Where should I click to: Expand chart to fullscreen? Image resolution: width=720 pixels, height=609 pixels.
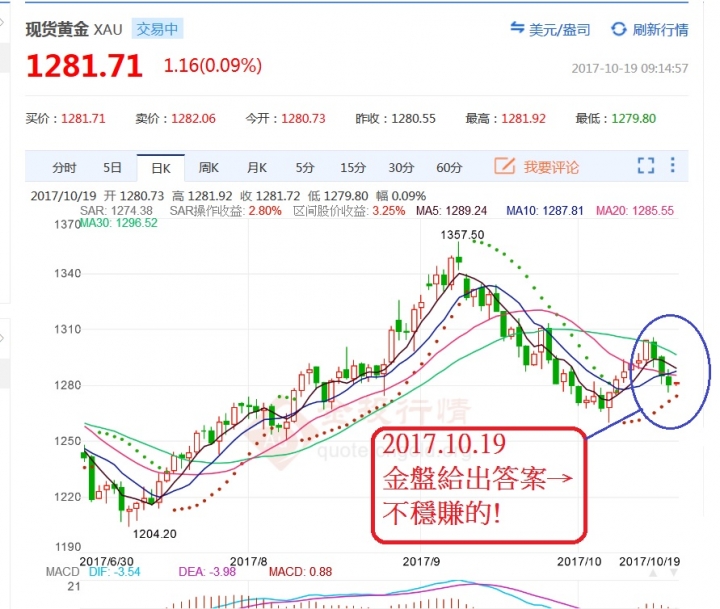[646, 165]
